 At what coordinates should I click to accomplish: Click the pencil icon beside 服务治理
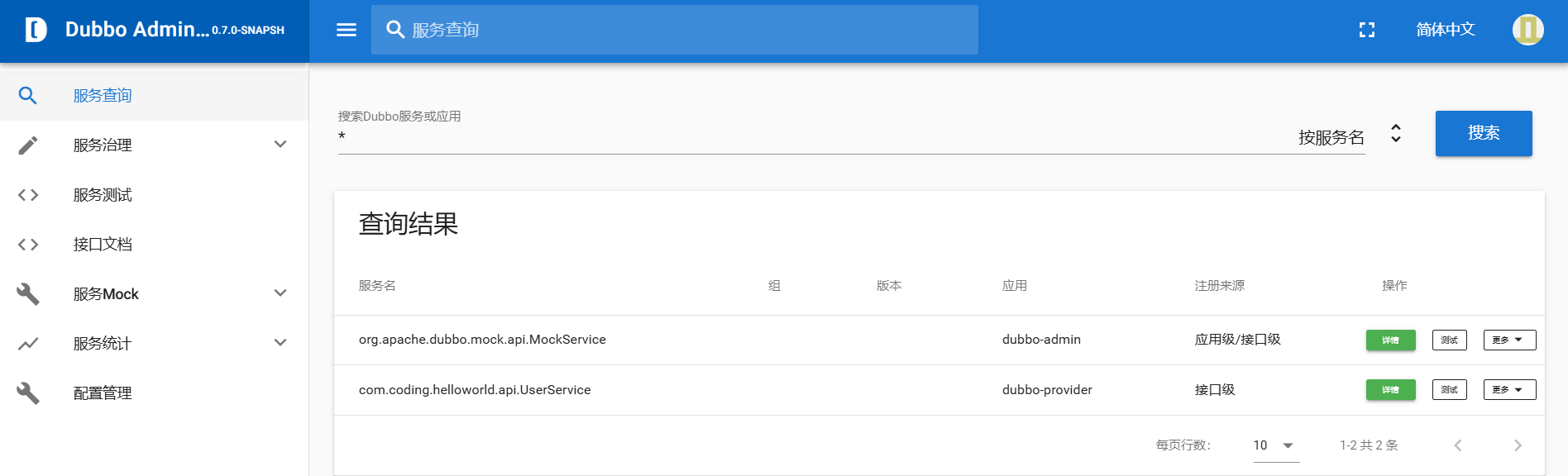[28, 145]
